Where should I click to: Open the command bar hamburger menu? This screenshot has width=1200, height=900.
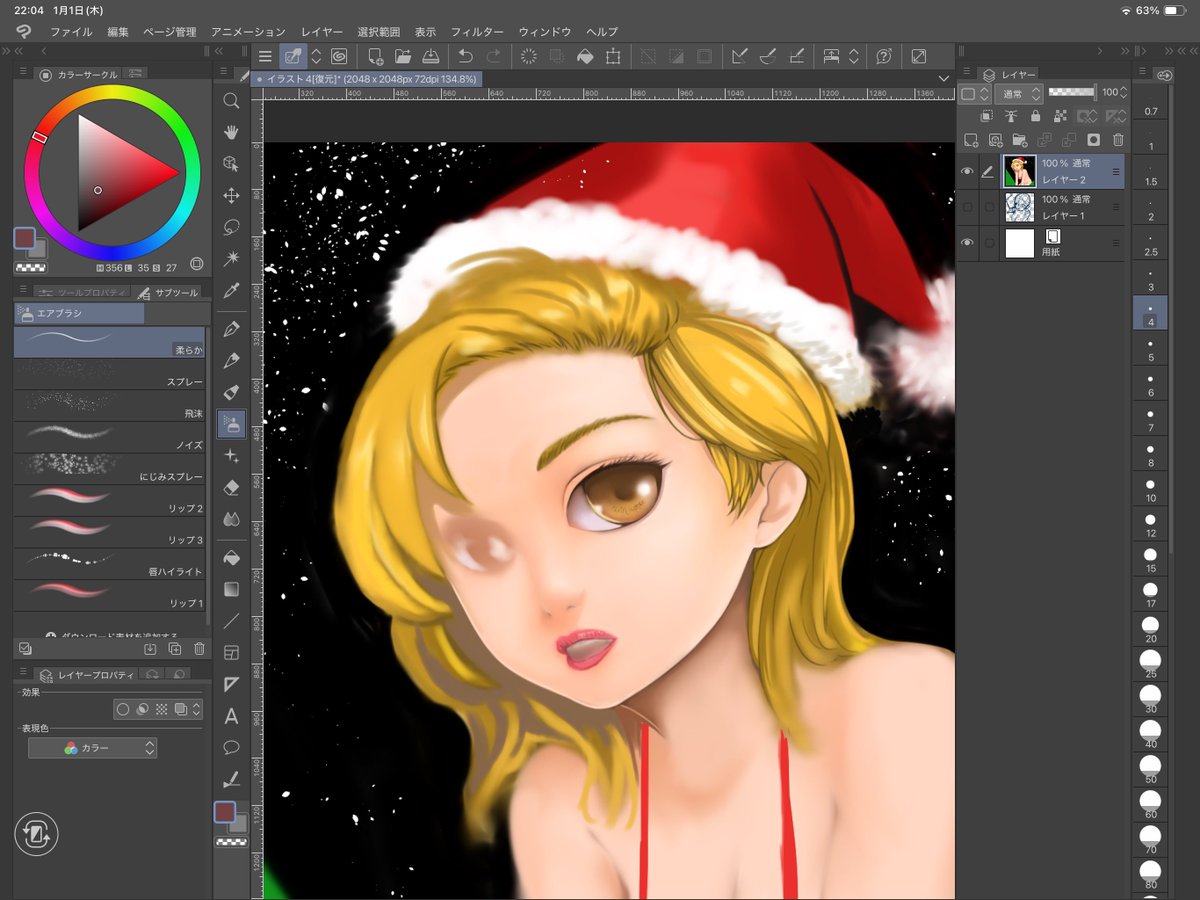tap(265, 57)
